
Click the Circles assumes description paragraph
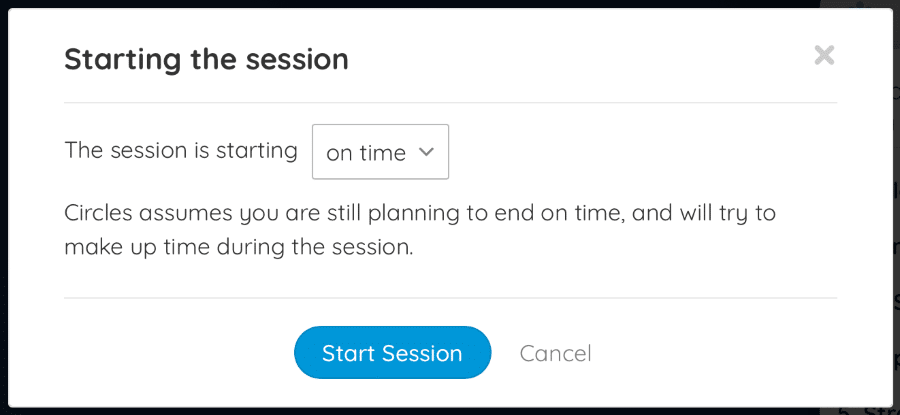(x=420, y=231)
